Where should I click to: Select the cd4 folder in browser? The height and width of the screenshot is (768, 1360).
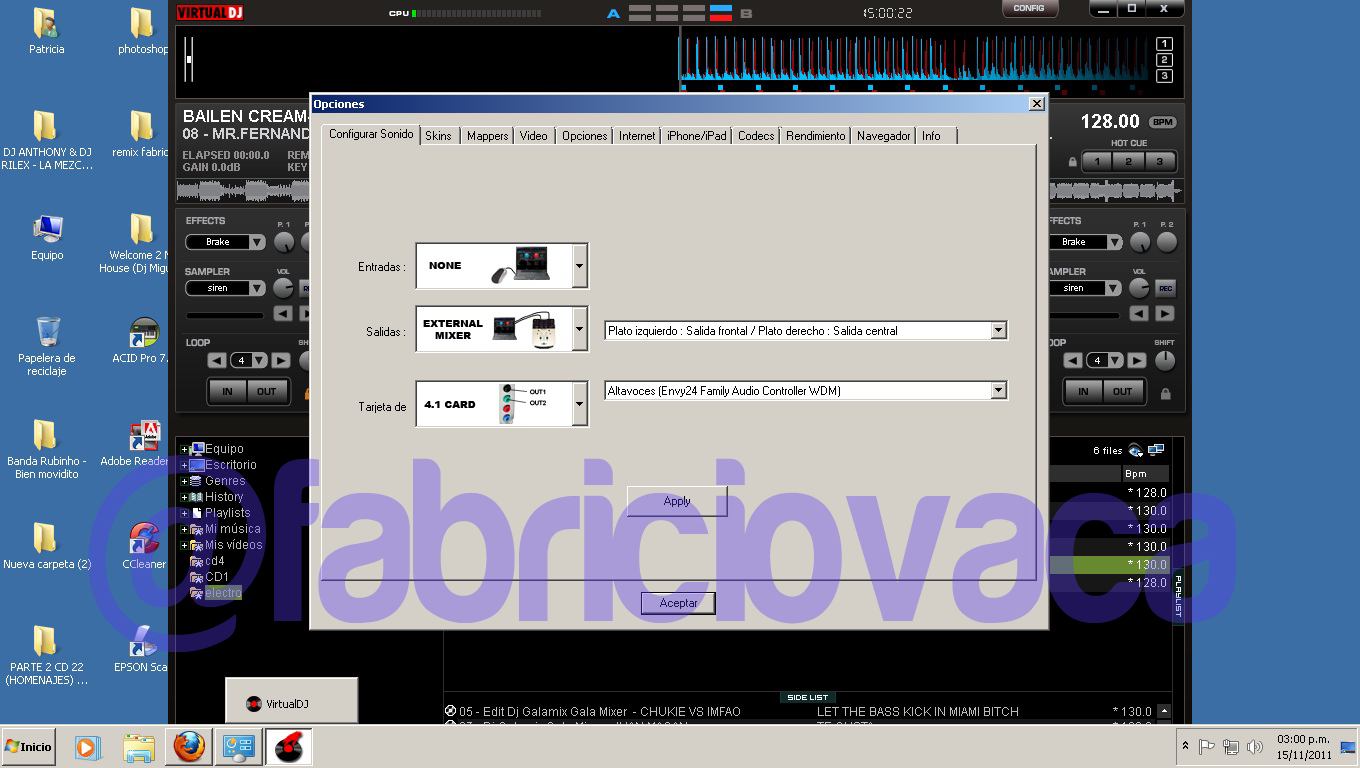click(215, 561)
